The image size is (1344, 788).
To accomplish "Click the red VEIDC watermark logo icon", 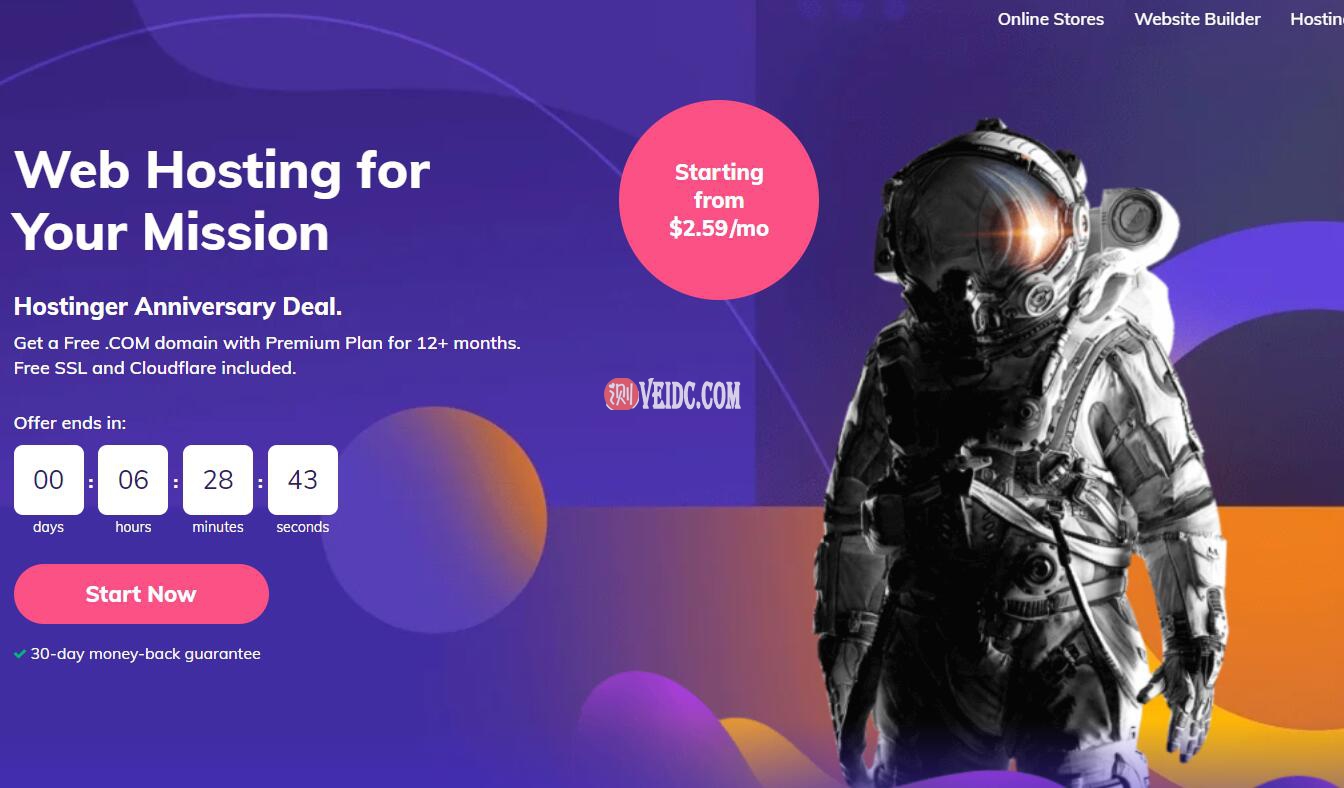I will click(621, 395).
